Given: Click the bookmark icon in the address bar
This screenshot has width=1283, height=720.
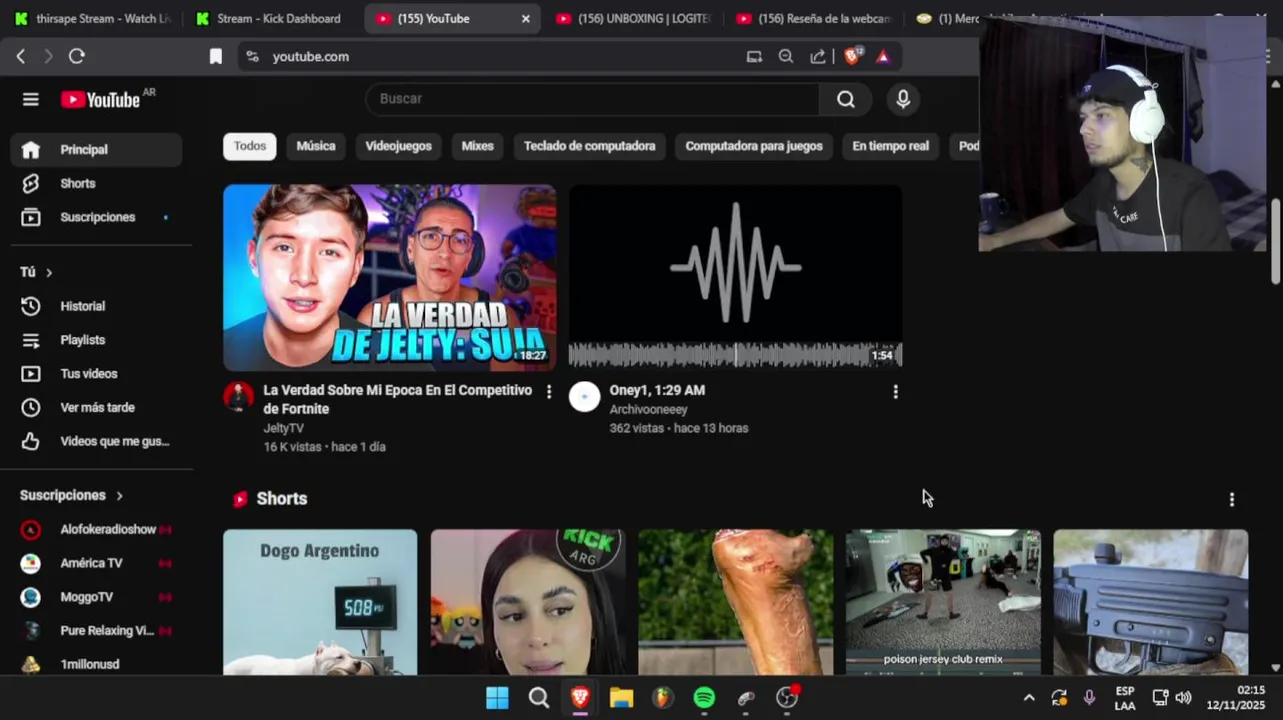Looking at the screenshot, I should [x=215, y=57].
